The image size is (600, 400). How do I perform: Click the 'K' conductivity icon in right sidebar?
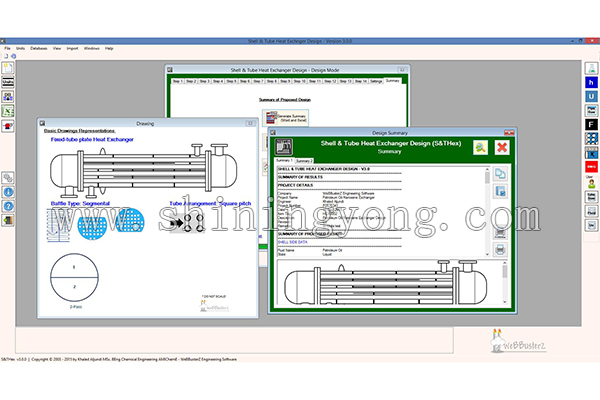[592, 153]
